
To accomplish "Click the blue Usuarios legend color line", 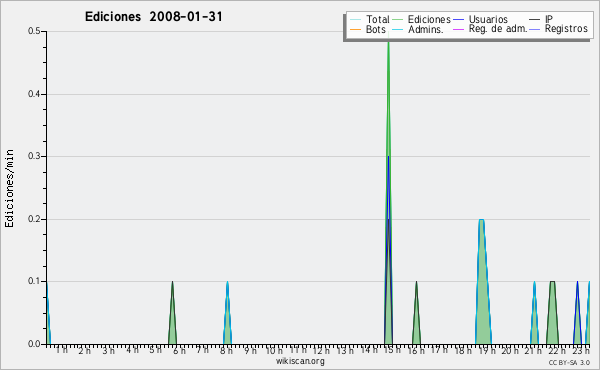I will [458, 20].
